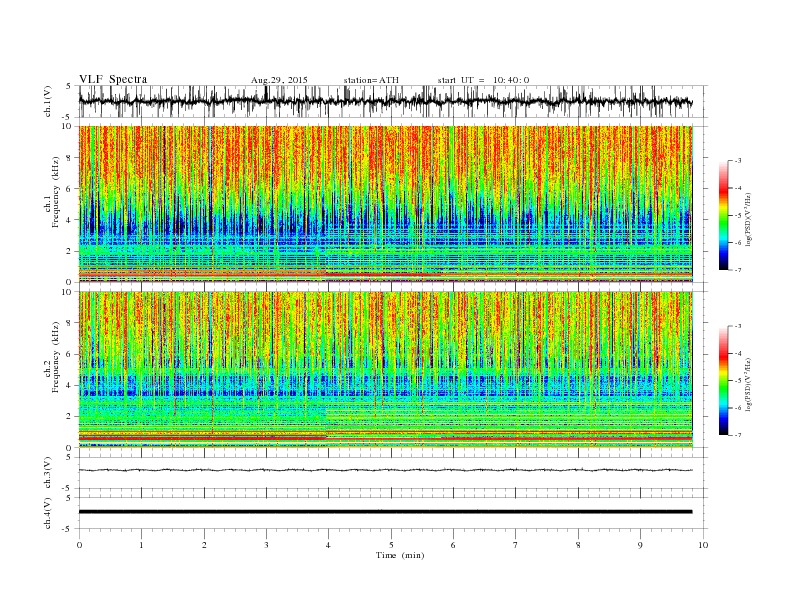Click the "-4" label on ch.2 color scale
The image size is (792, 612).
pos(737,353)
